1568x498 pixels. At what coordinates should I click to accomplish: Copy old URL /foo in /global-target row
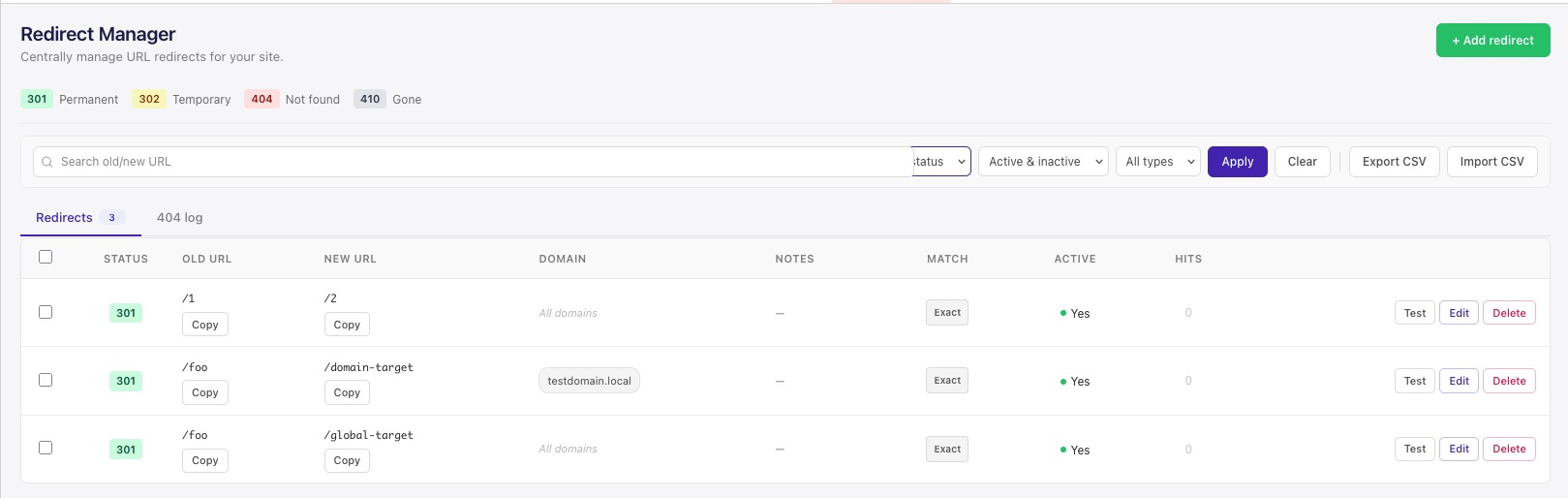[x=205, y=460]
